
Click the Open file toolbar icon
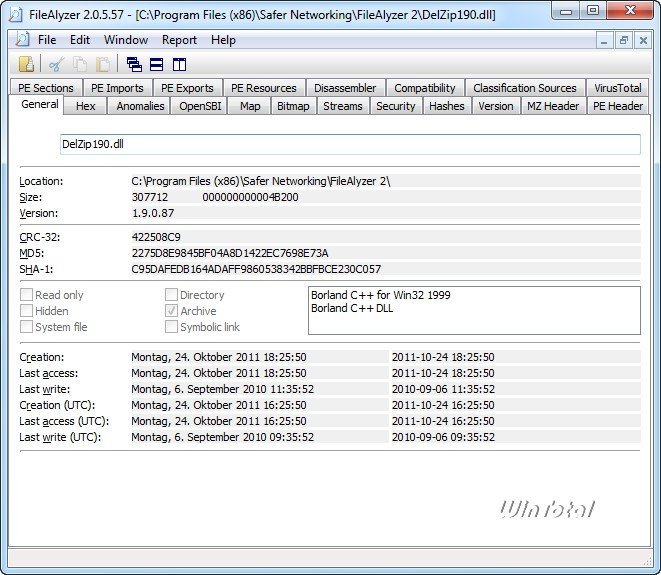(27, 64)
